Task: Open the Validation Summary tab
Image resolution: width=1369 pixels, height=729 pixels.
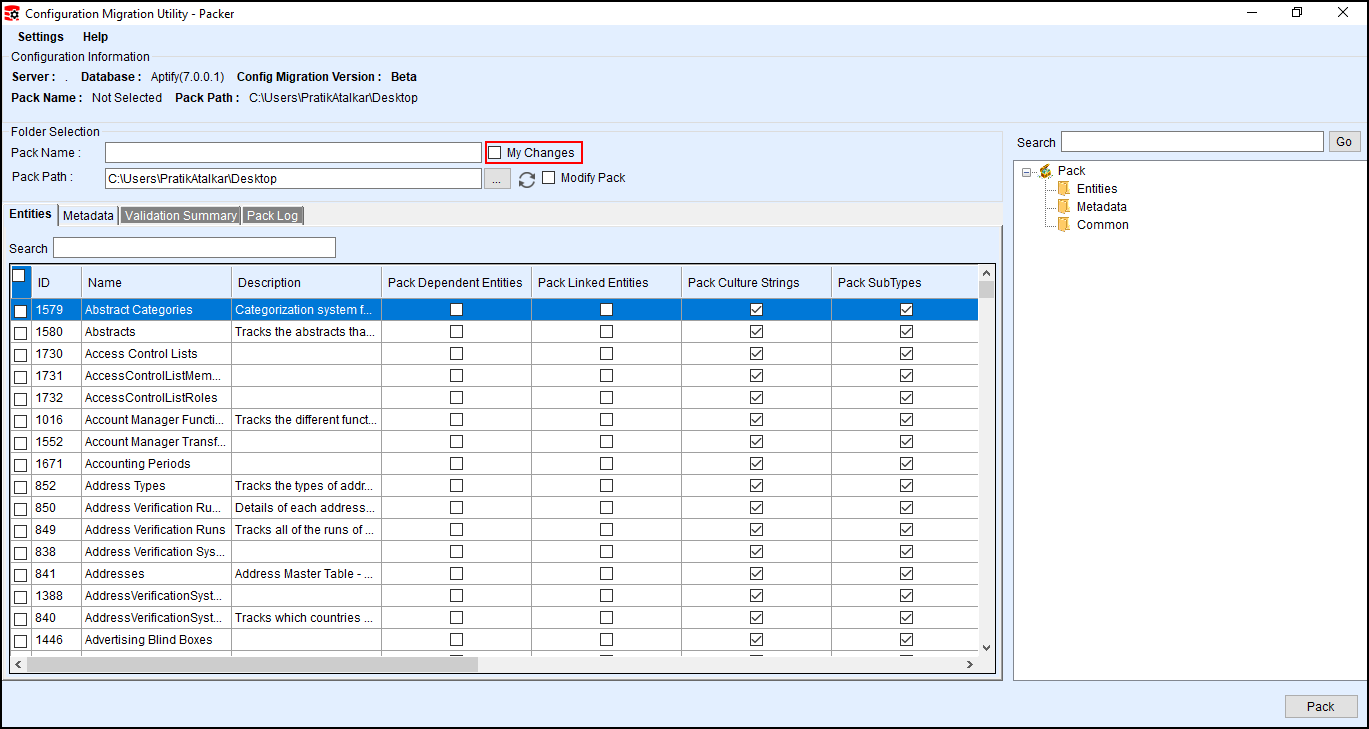Action: click(181, 216)
